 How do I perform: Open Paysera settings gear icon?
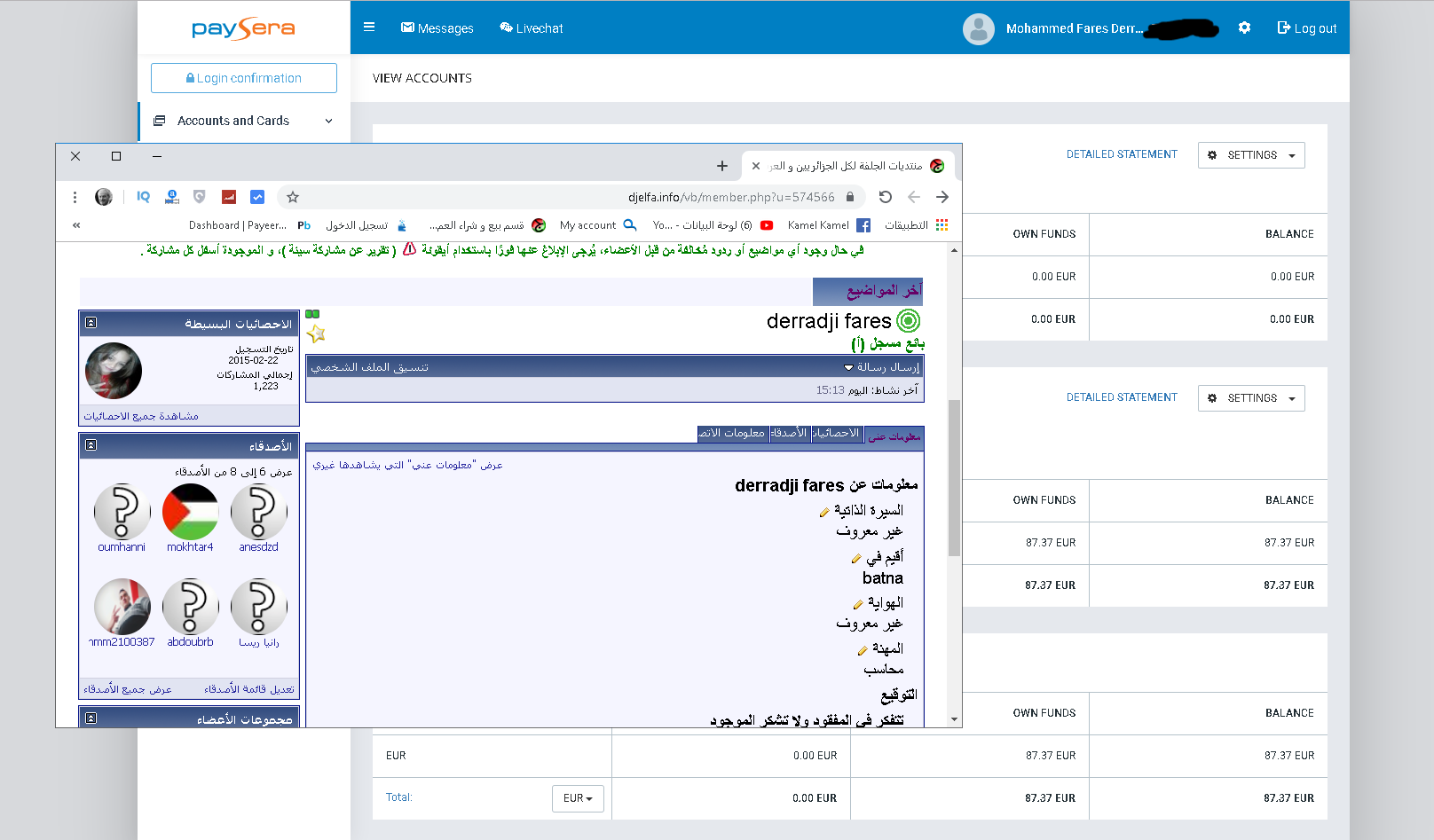(1244, 27)
